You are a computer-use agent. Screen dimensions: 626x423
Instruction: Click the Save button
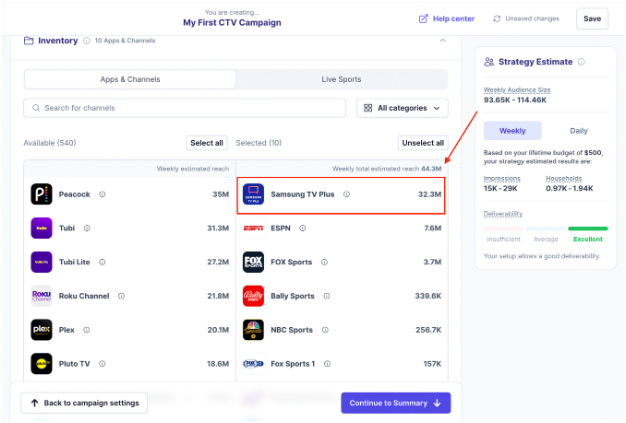592,19
